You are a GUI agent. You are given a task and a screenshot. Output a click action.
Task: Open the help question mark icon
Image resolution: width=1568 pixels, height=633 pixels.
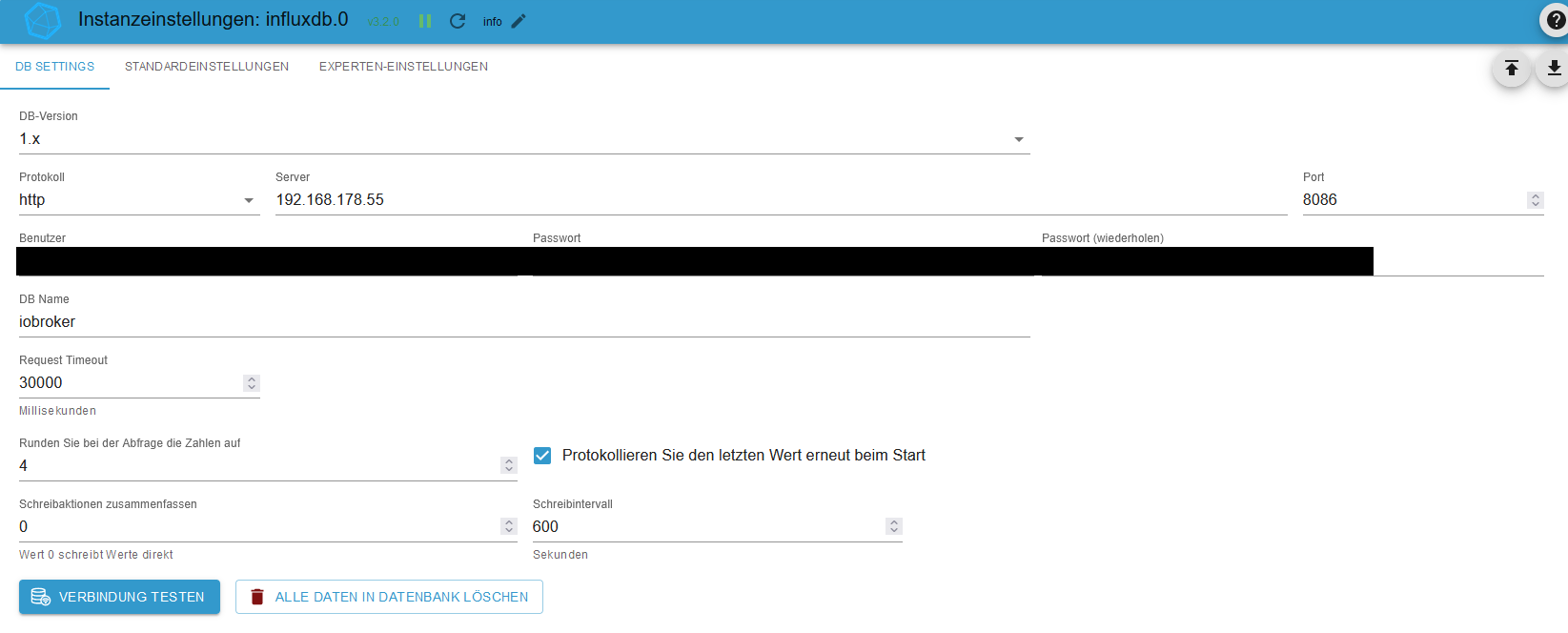click(x=1555, y=20)
